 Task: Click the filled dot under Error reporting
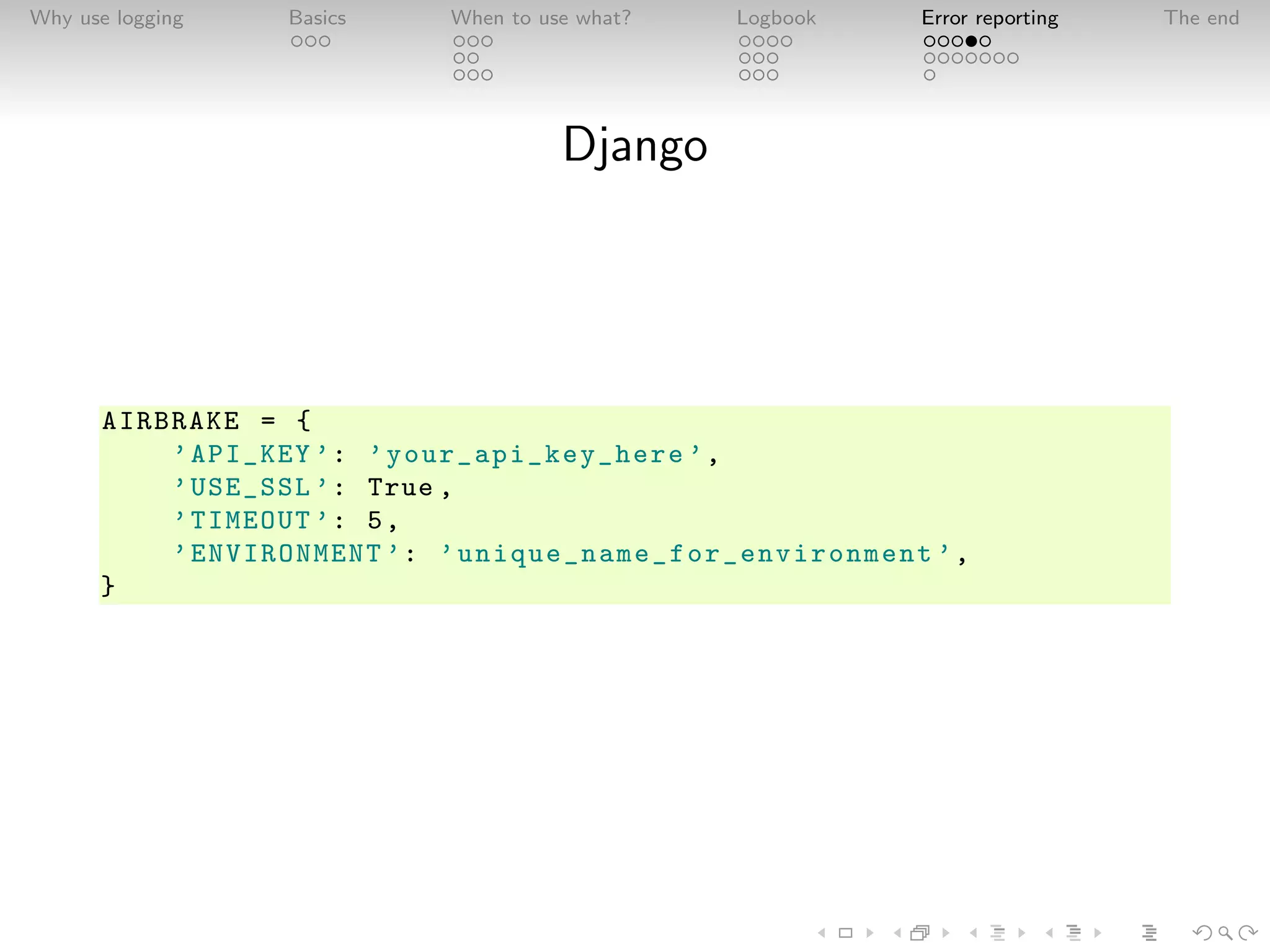click(971, 42)
